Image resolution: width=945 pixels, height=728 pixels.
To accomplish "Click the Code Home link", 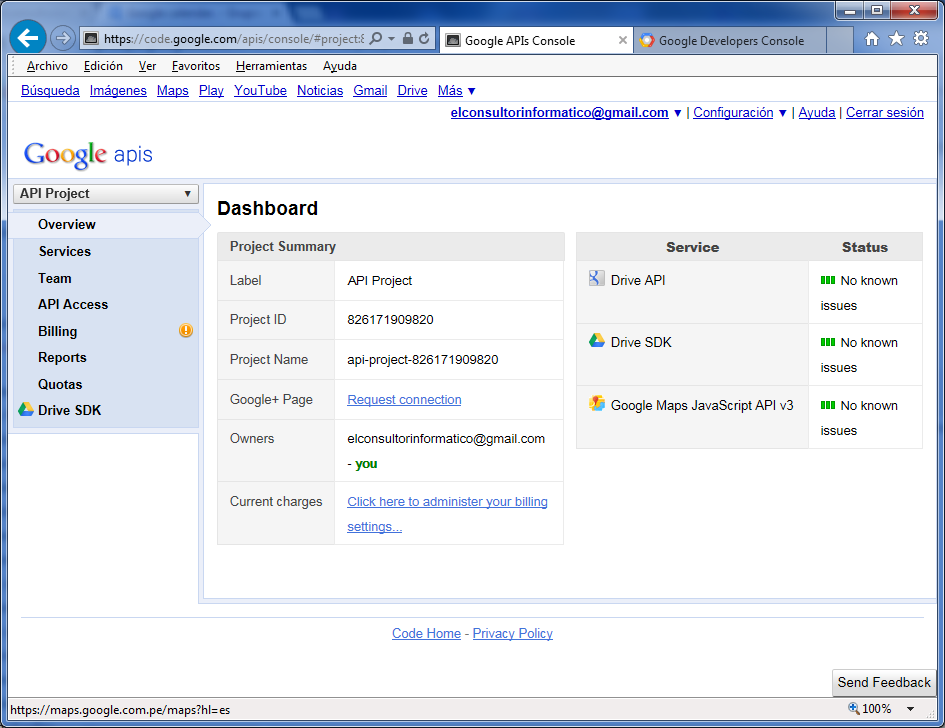I will coord(426,633).
